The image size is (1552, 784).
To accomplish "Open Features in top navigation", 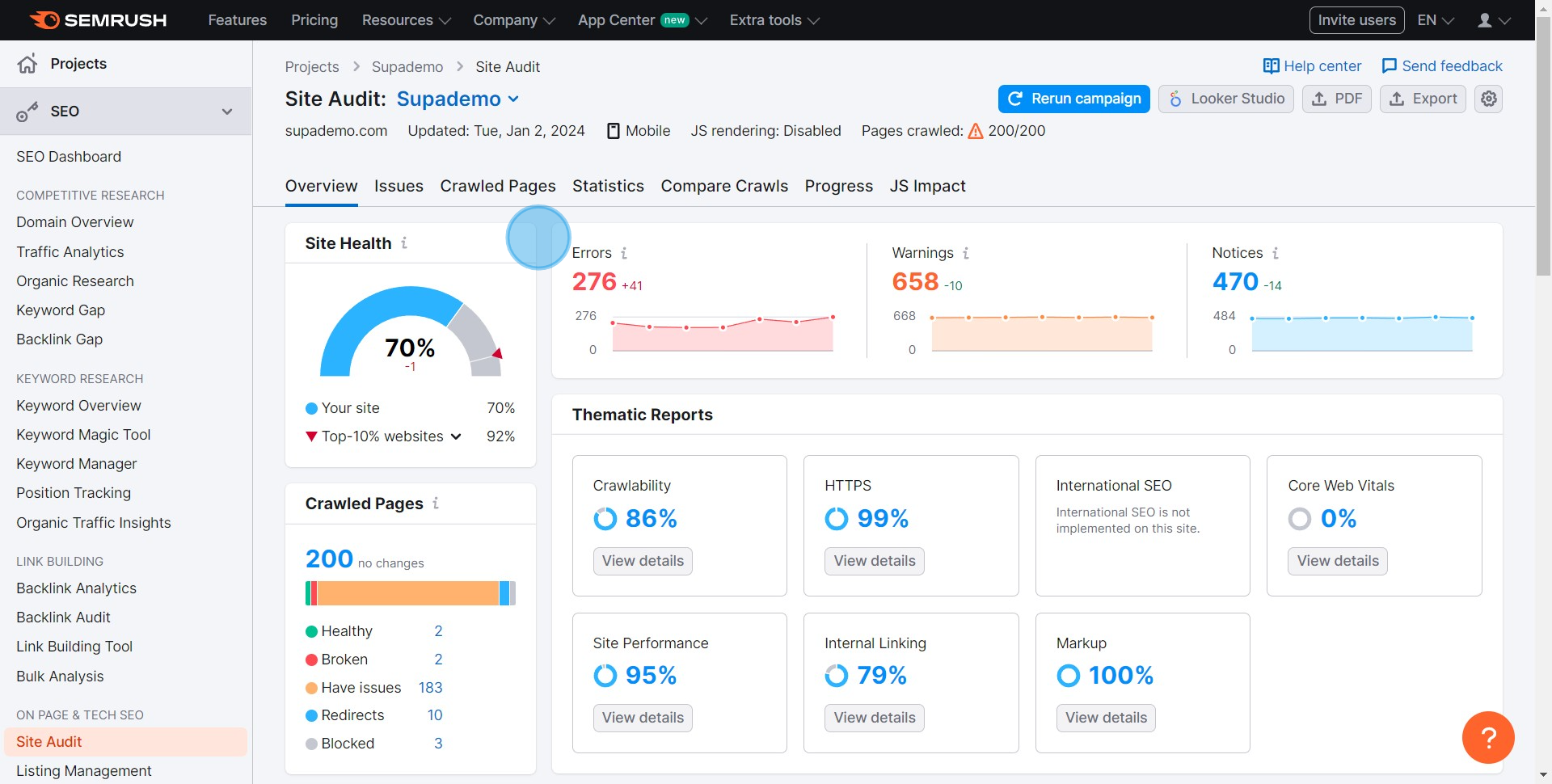I will pos(238,20).
